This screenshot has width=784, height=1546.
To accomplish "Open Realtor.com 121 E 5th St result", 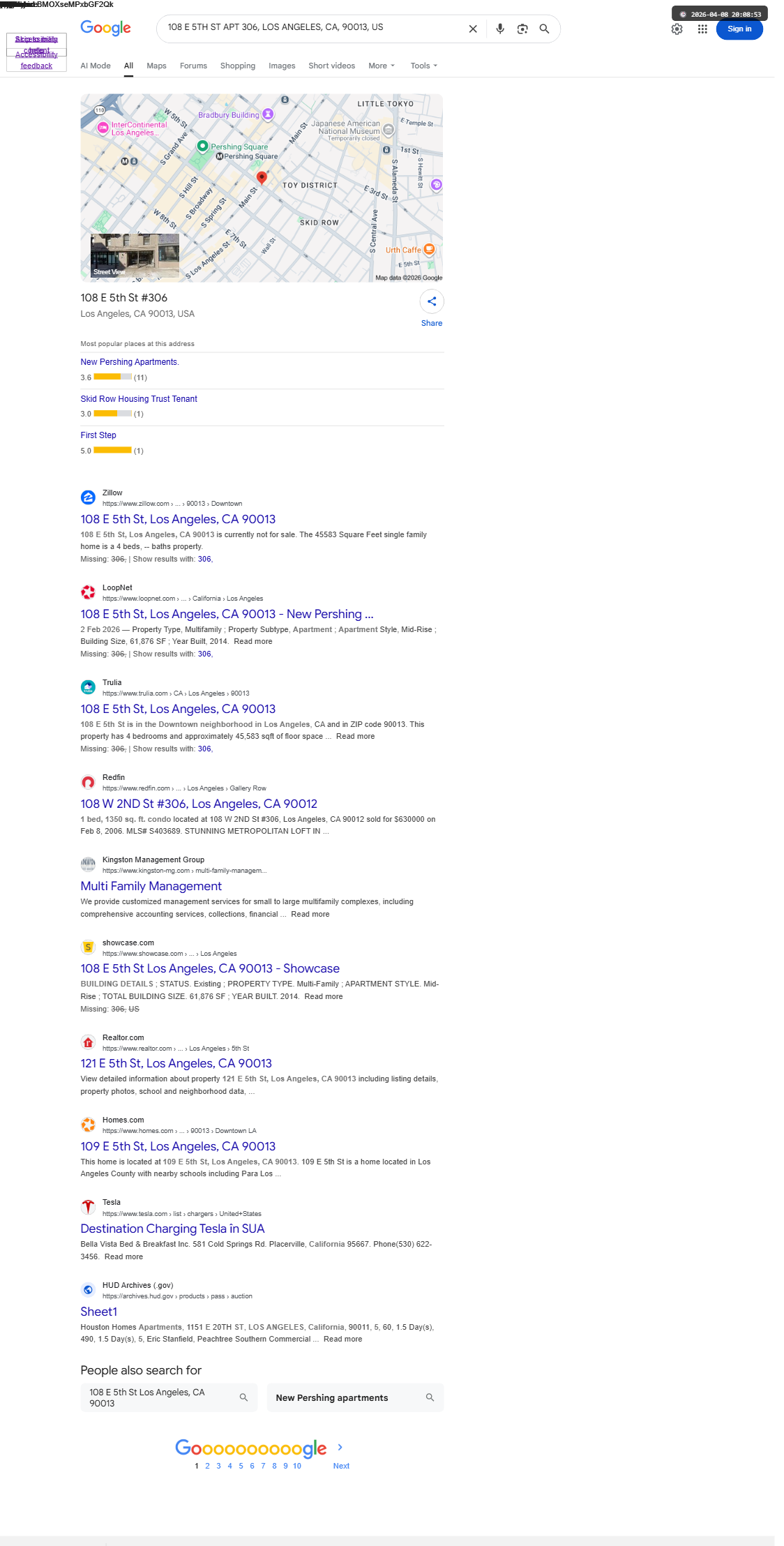I will (176, 1063).
